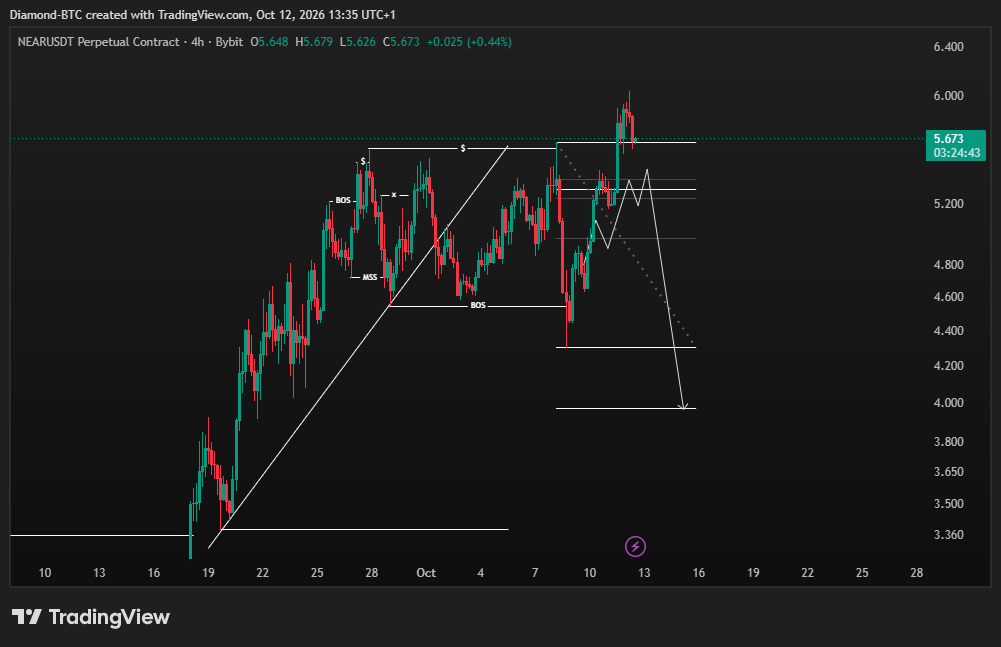This screenshot has height=647, width=1001.
Task: Click the 7 date label on the time axis
Action: tap(535, 573)
